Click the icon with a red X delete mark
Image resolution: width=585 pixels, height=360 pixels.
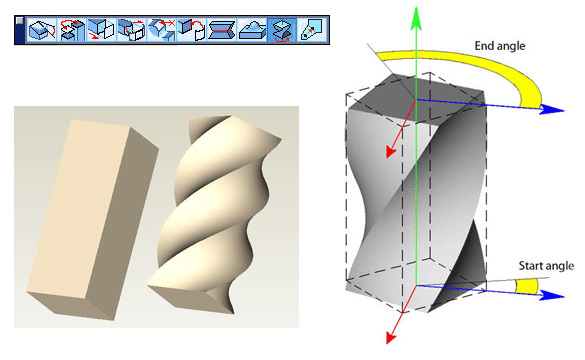162,30
